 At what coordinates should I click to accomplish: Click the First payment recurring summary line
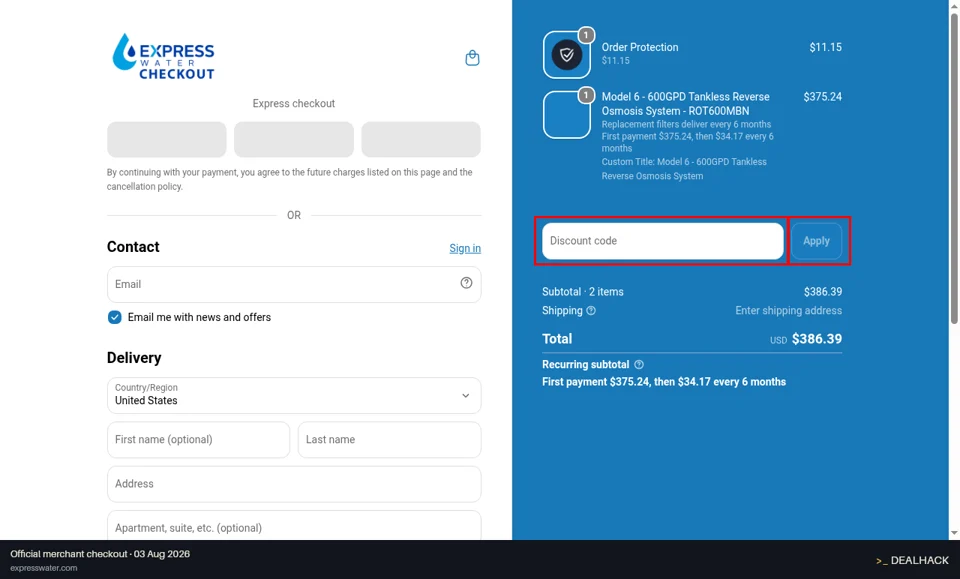pyautogui.click(x=664, y=382)
